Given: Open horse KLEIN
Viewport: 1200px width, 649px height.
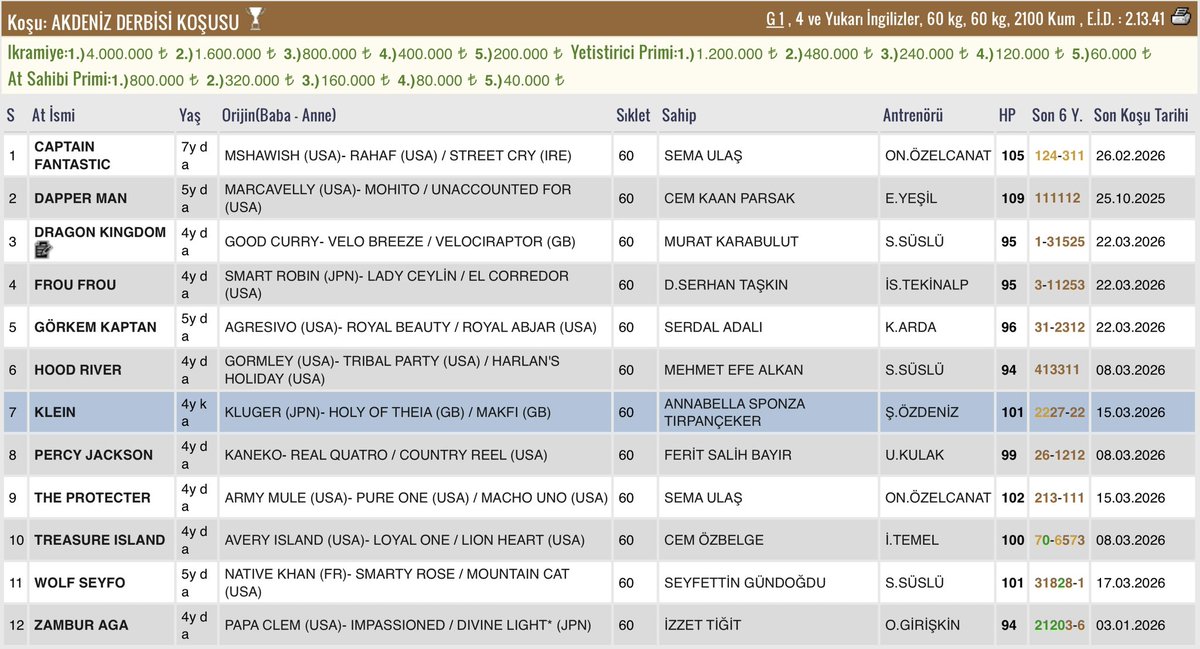Looking at the screenshot, I should pyautogui.click(x=55, y=412).
